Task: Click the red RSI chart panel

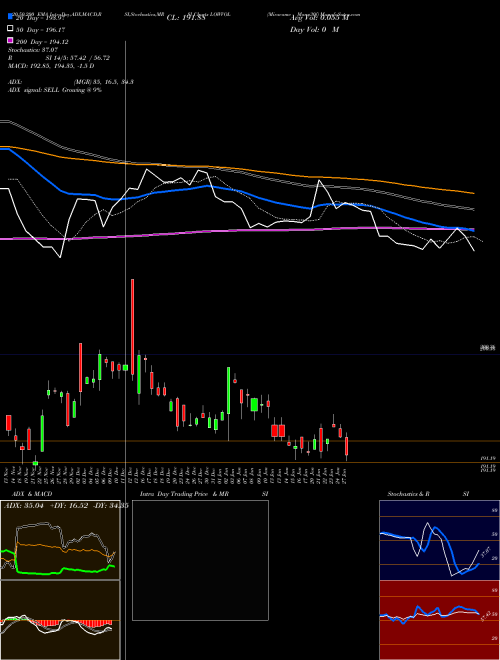Action: [439, 620]
